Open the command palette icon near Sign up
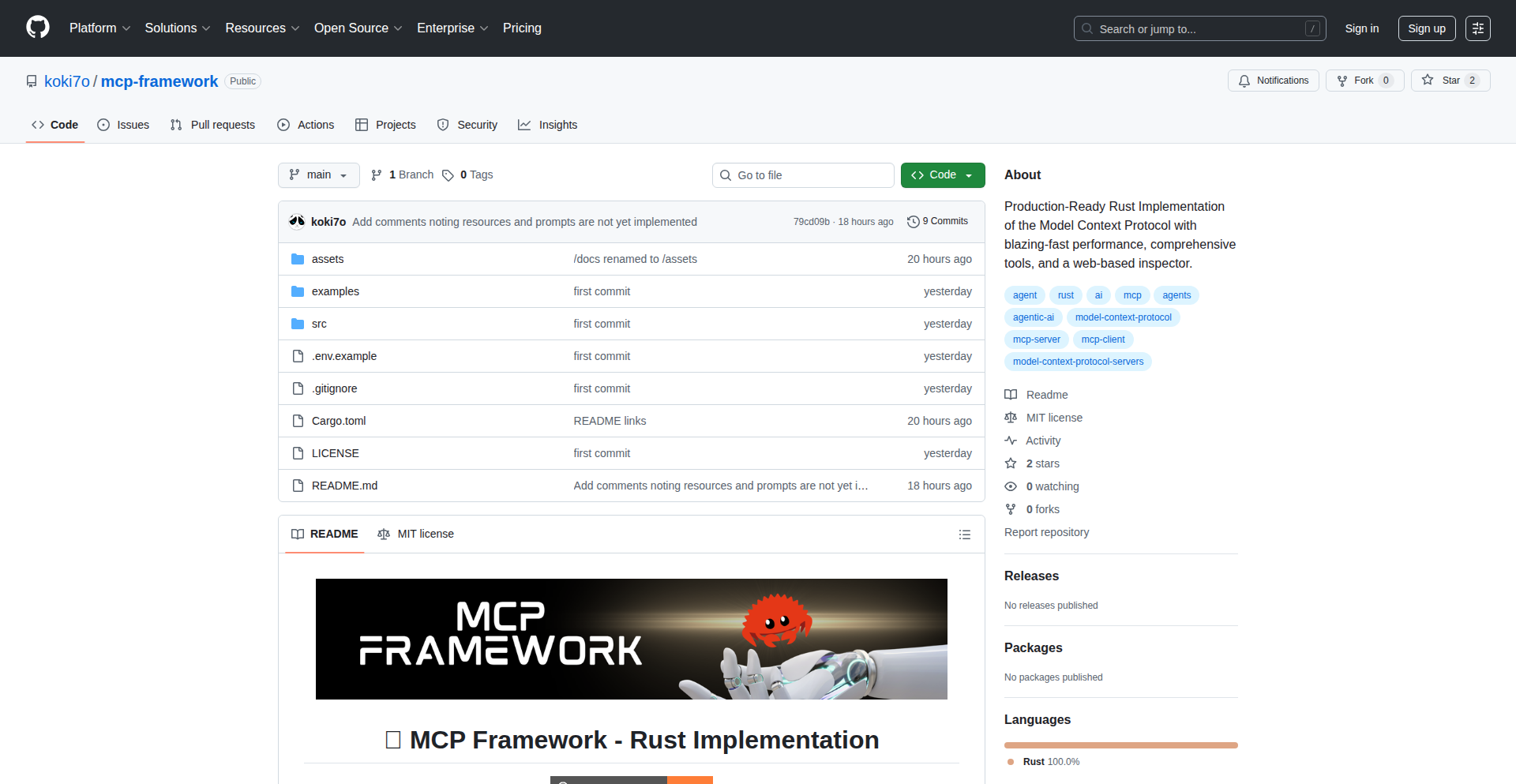The height and width of the screenshot is (784, 1516). (x=1477, y=28)
